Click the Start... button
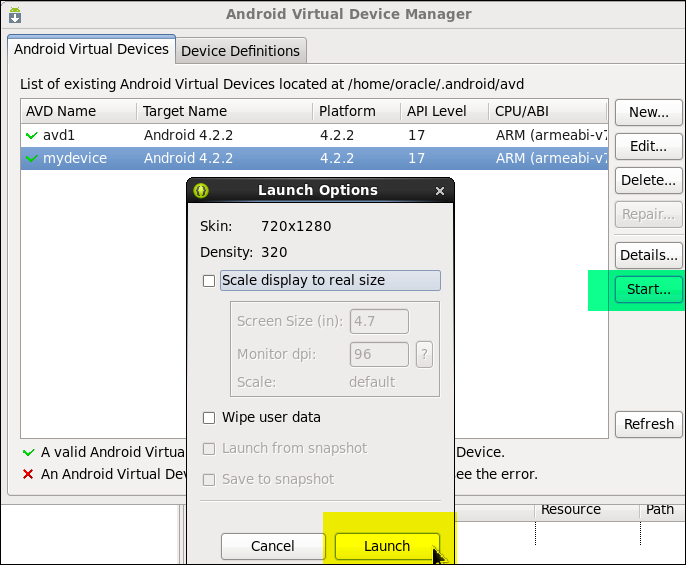The image size is (686, 565). pos(649,289)
